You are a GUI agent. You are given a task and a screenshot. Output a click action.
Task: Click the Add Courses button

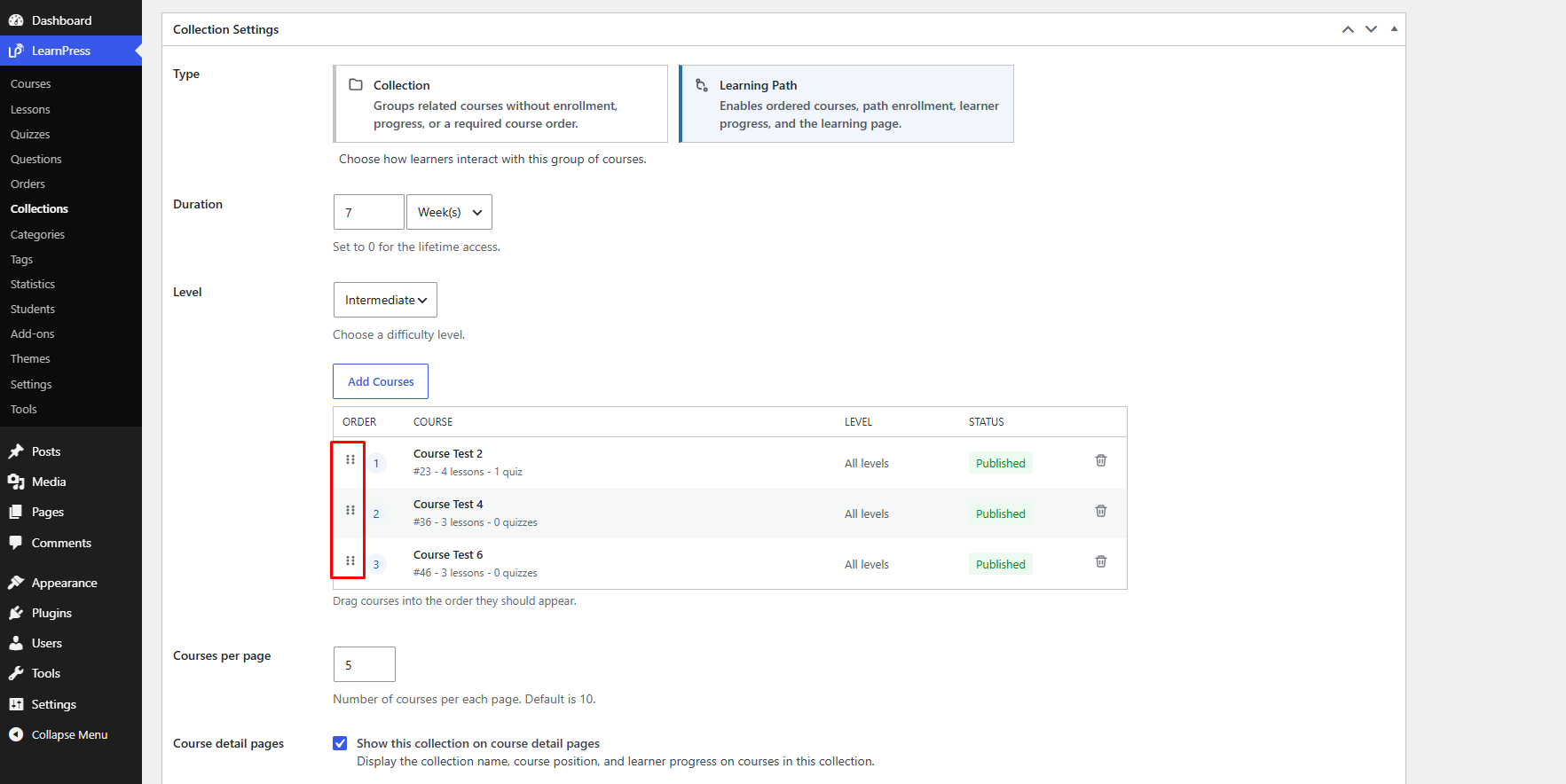[381, 381]
